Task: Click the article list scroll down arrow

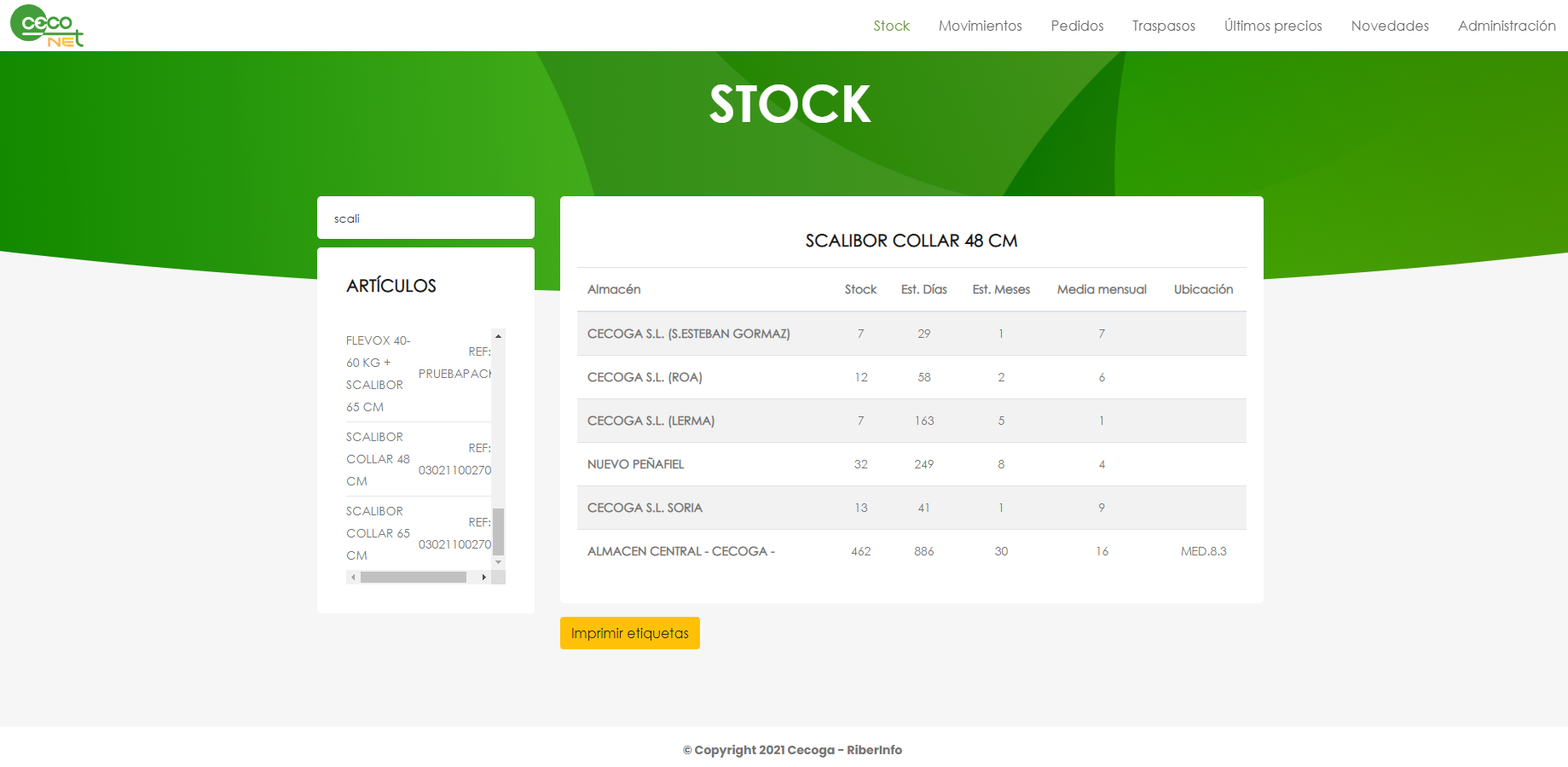Action: tap(499, 562)
